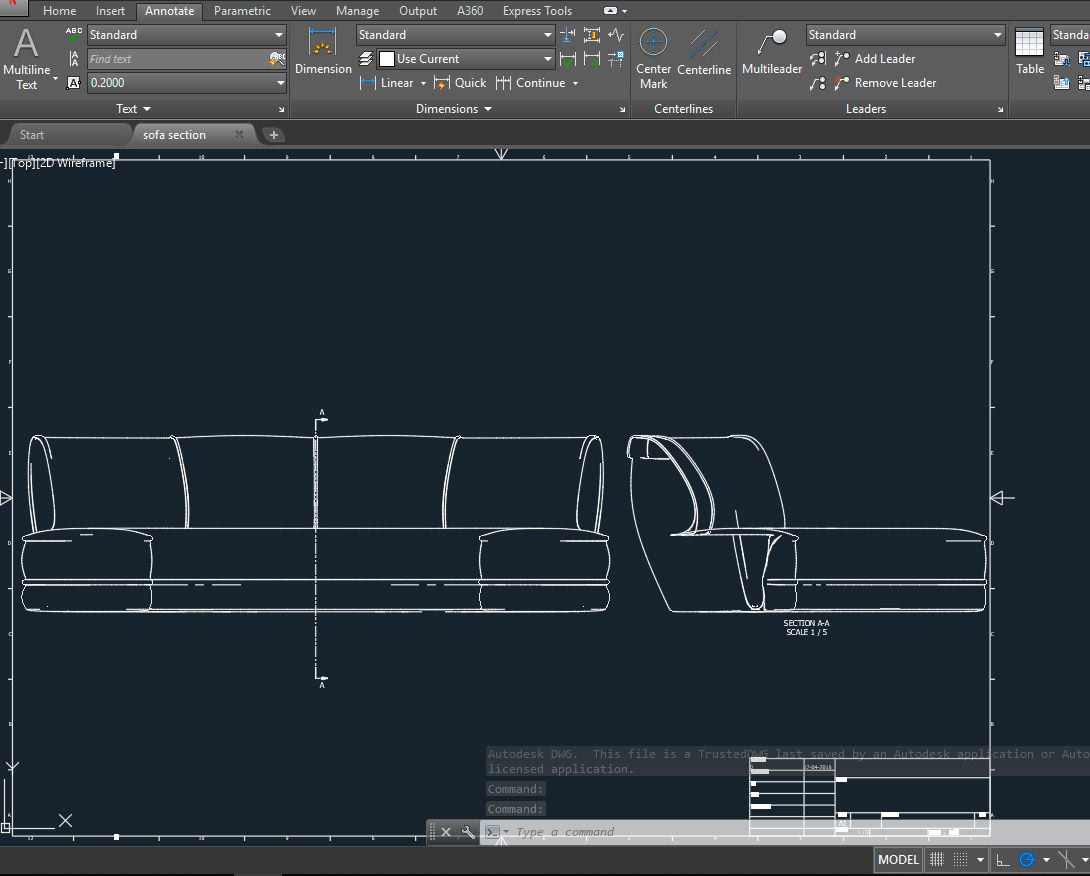Image resolution: width=1090 pixels, height=876 pixels.
Task: Toggle polar tracking in status bar
Action: tap(1027, 860)
